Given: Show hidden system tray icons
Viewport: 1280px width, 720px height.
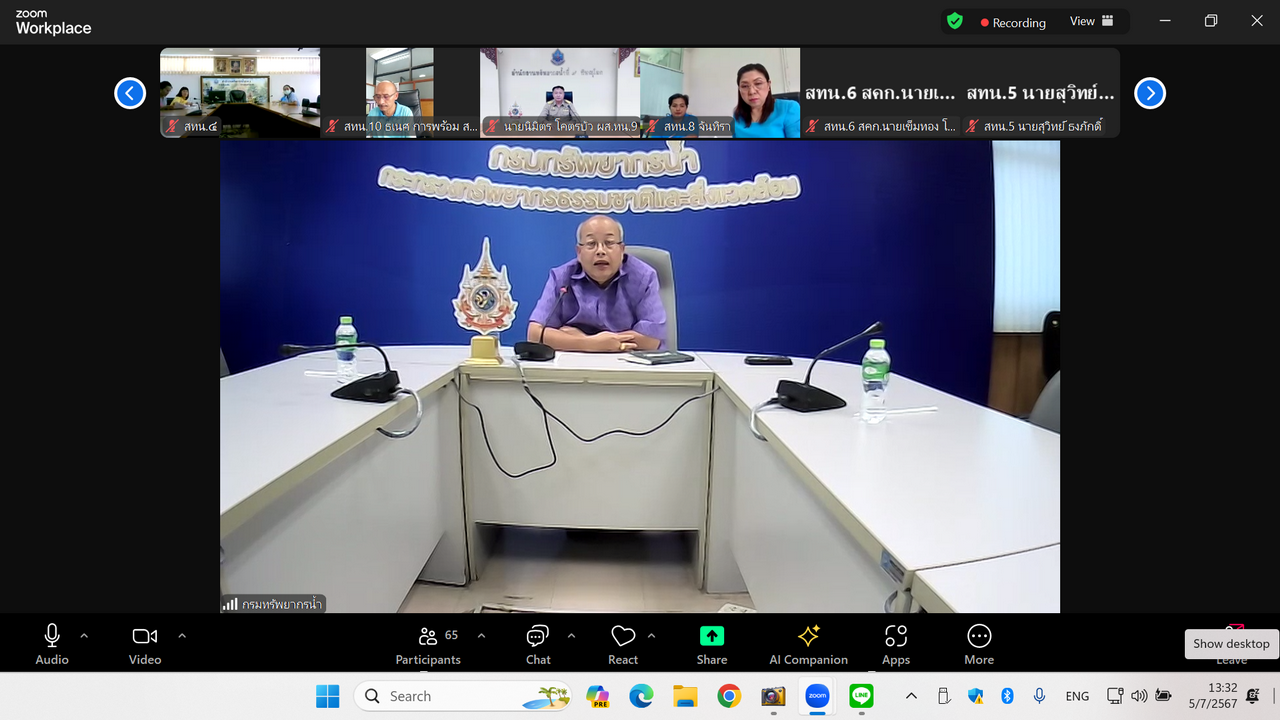Looking at the screenshot, I should tap(911, 696).
